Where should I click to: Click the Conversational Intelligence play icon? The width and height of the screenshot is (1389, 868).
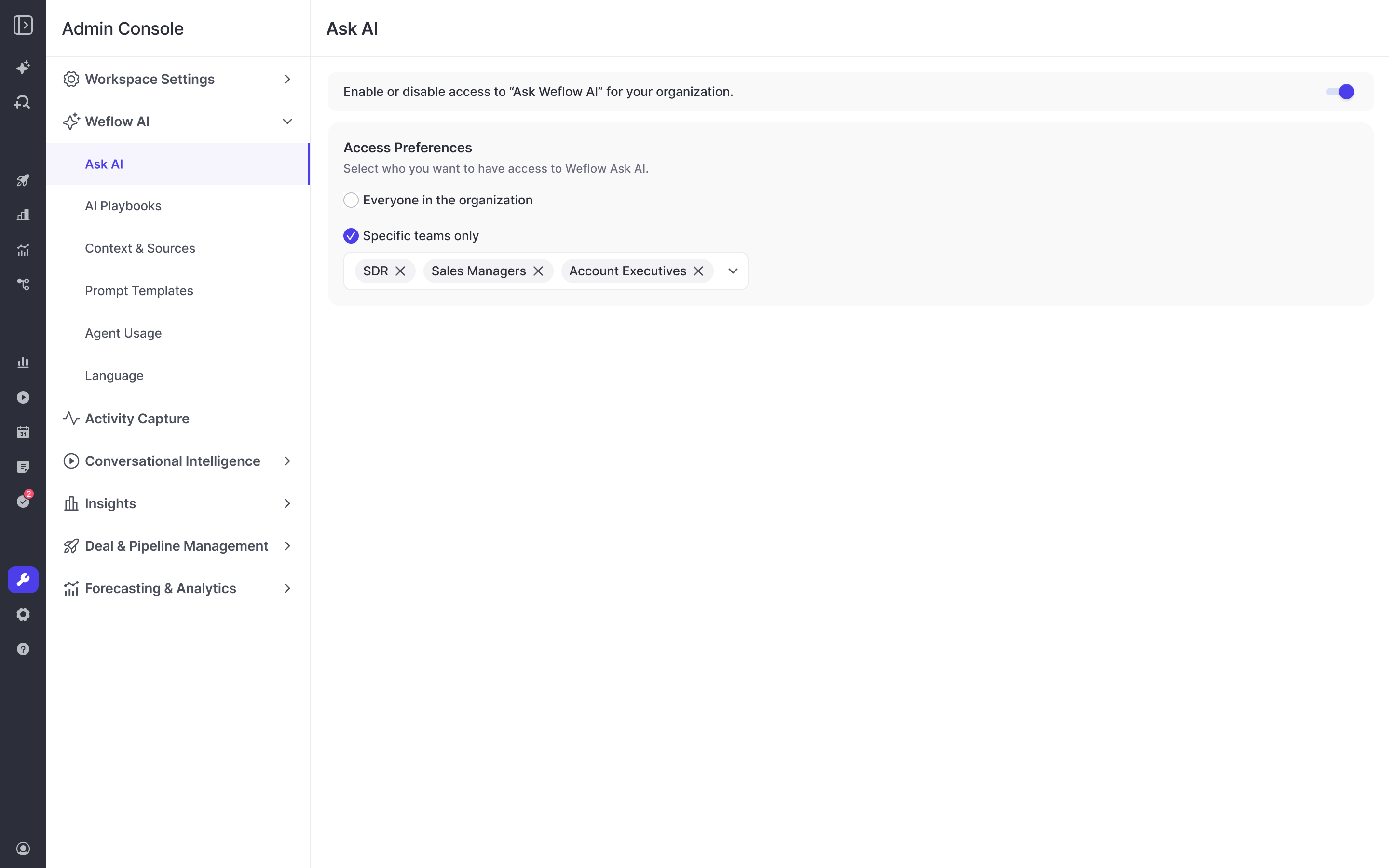71,461
